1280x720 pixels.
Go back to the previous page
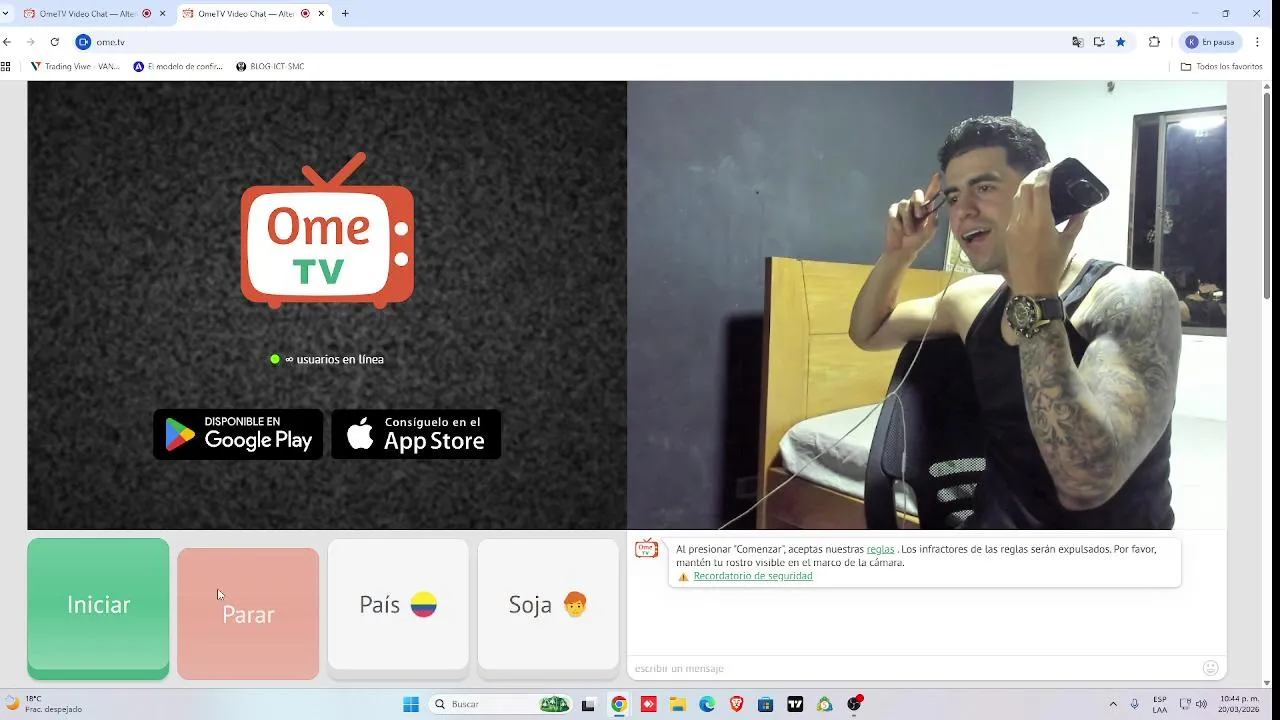(x=8, y=42)
